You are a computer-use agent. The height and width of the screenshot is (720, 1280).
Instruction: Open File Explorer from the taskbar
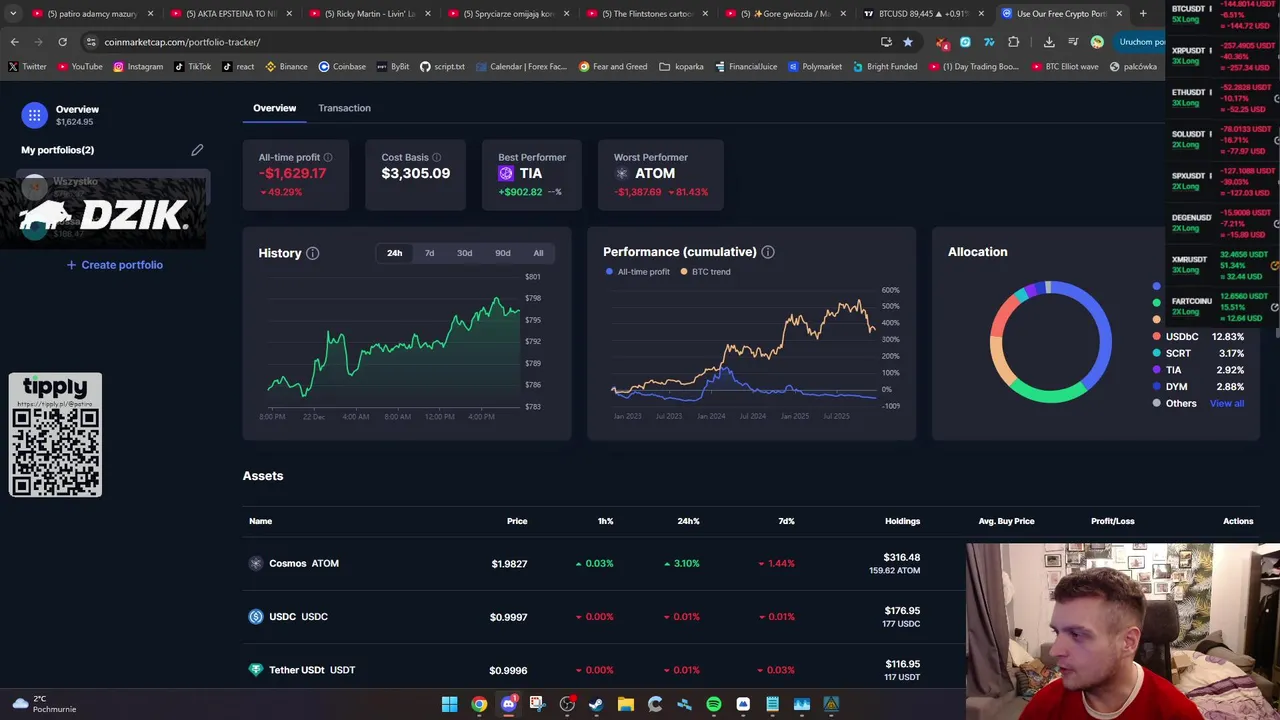tap(626, 704)
